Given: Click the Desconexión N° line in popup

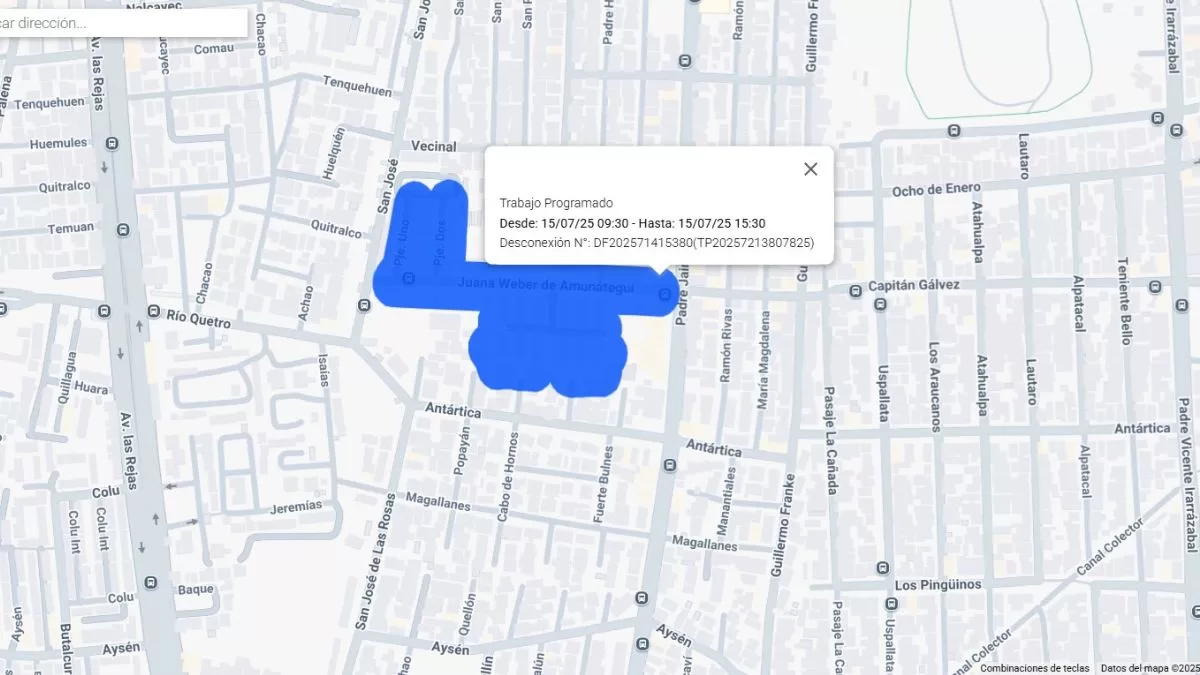Looking at the screenshot, I should click(x=656, y=243).
